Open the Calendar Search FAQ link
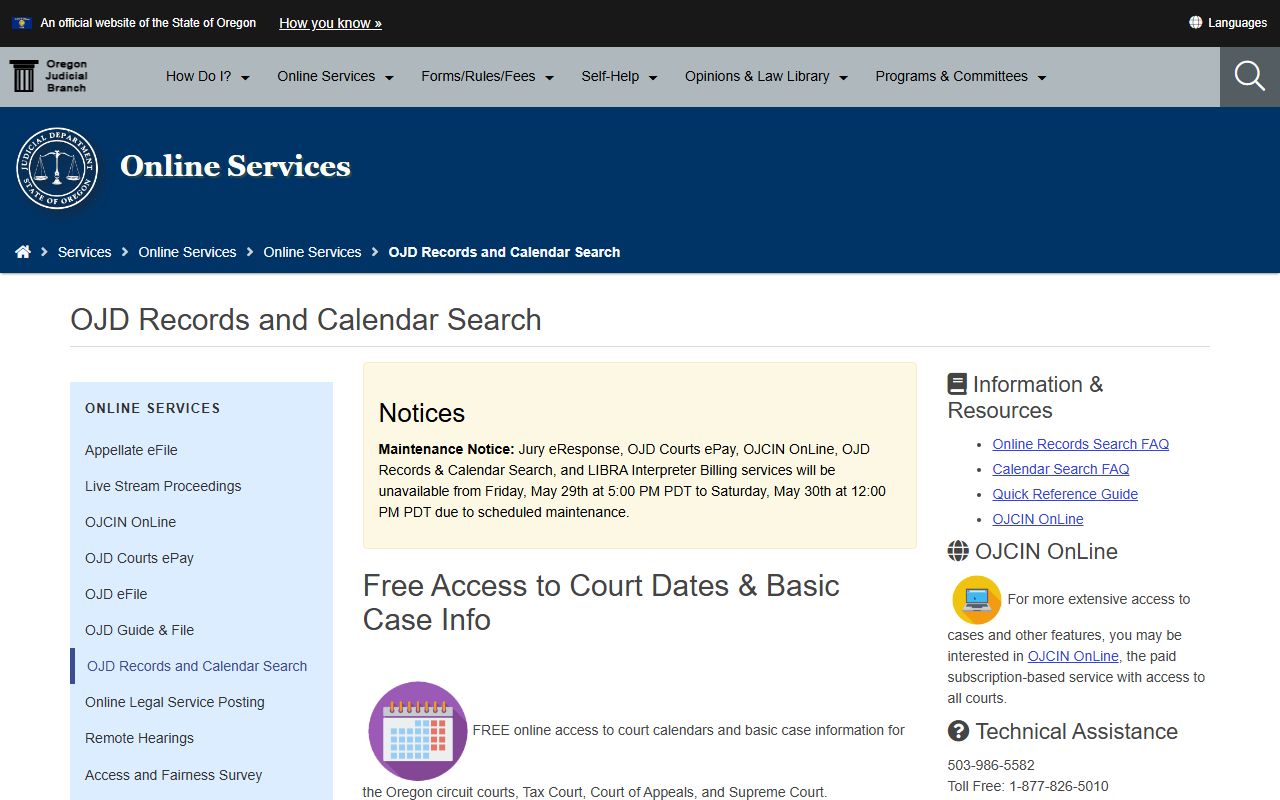Viewport: 1280px width, 800px height. [1060, 469]
